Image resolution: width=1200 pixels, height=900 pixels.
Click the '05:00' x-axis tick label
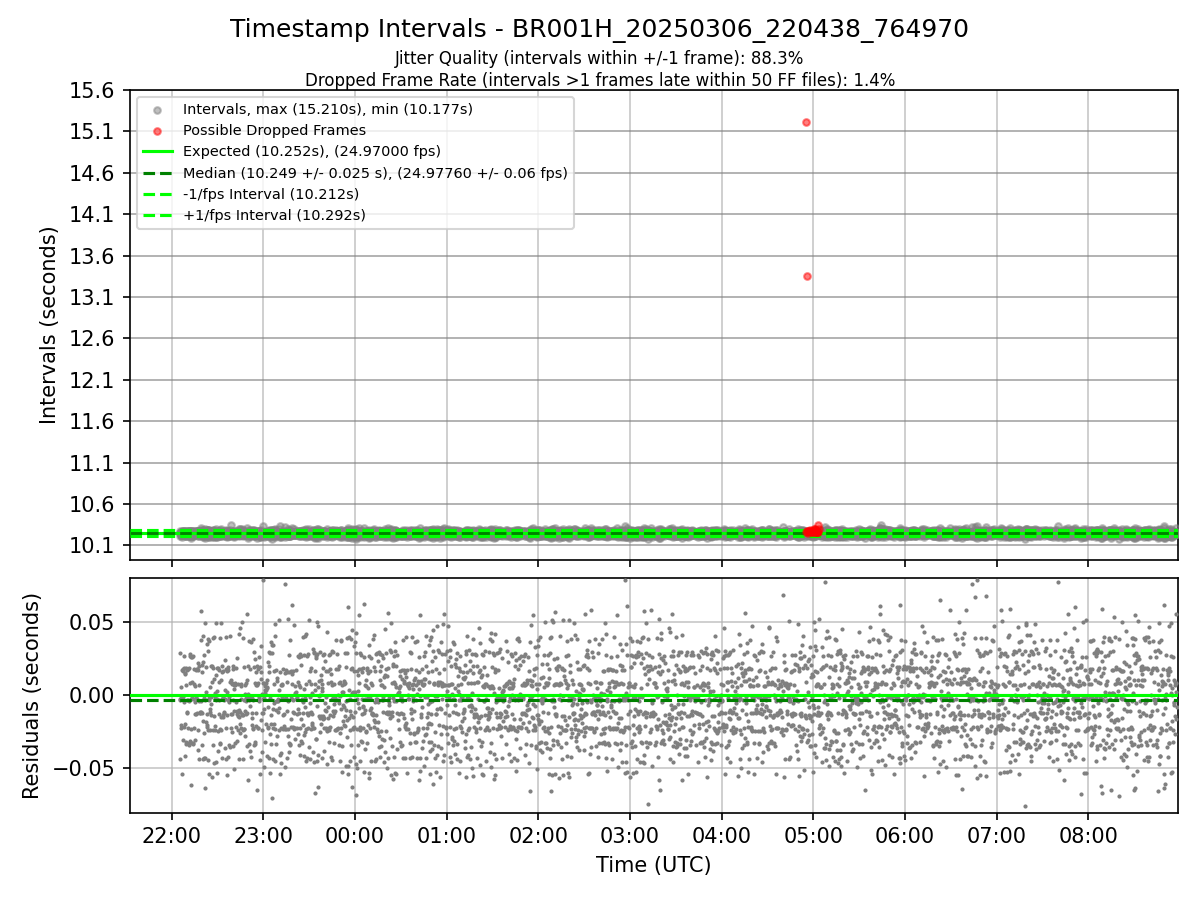pyautogui.click(x=813, y=835)
